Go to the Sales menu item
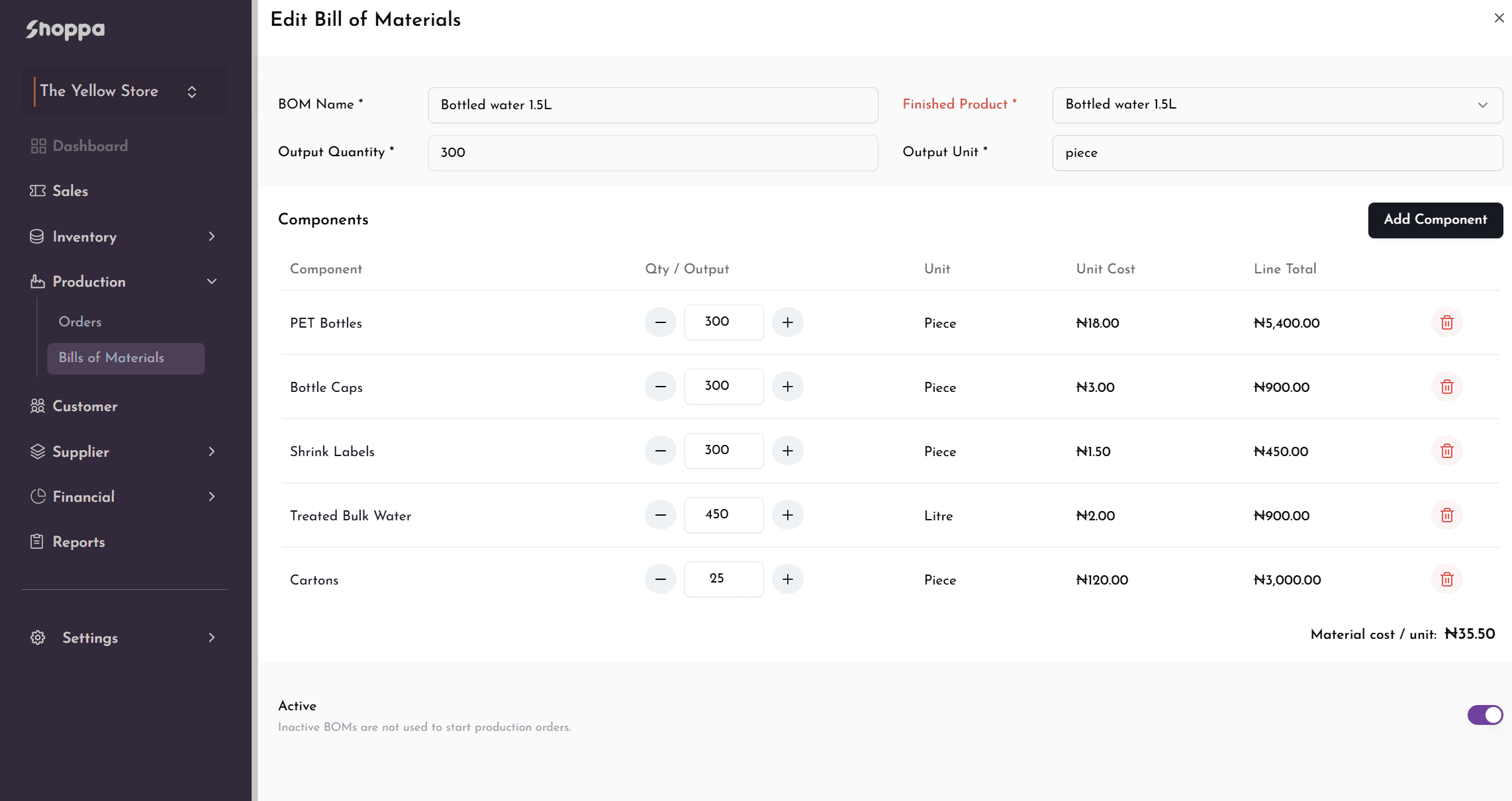 (70, 191)
